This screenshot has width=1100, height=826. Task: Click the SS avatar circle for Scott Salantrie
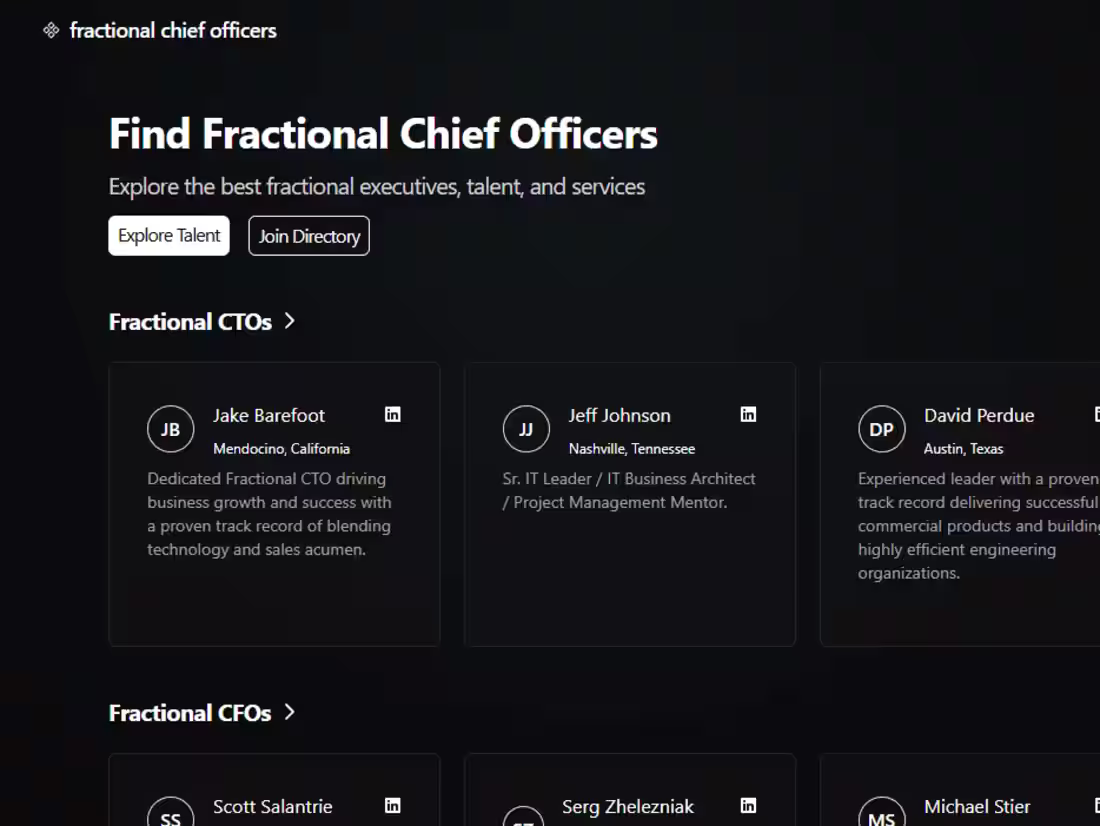click(171, 815)
